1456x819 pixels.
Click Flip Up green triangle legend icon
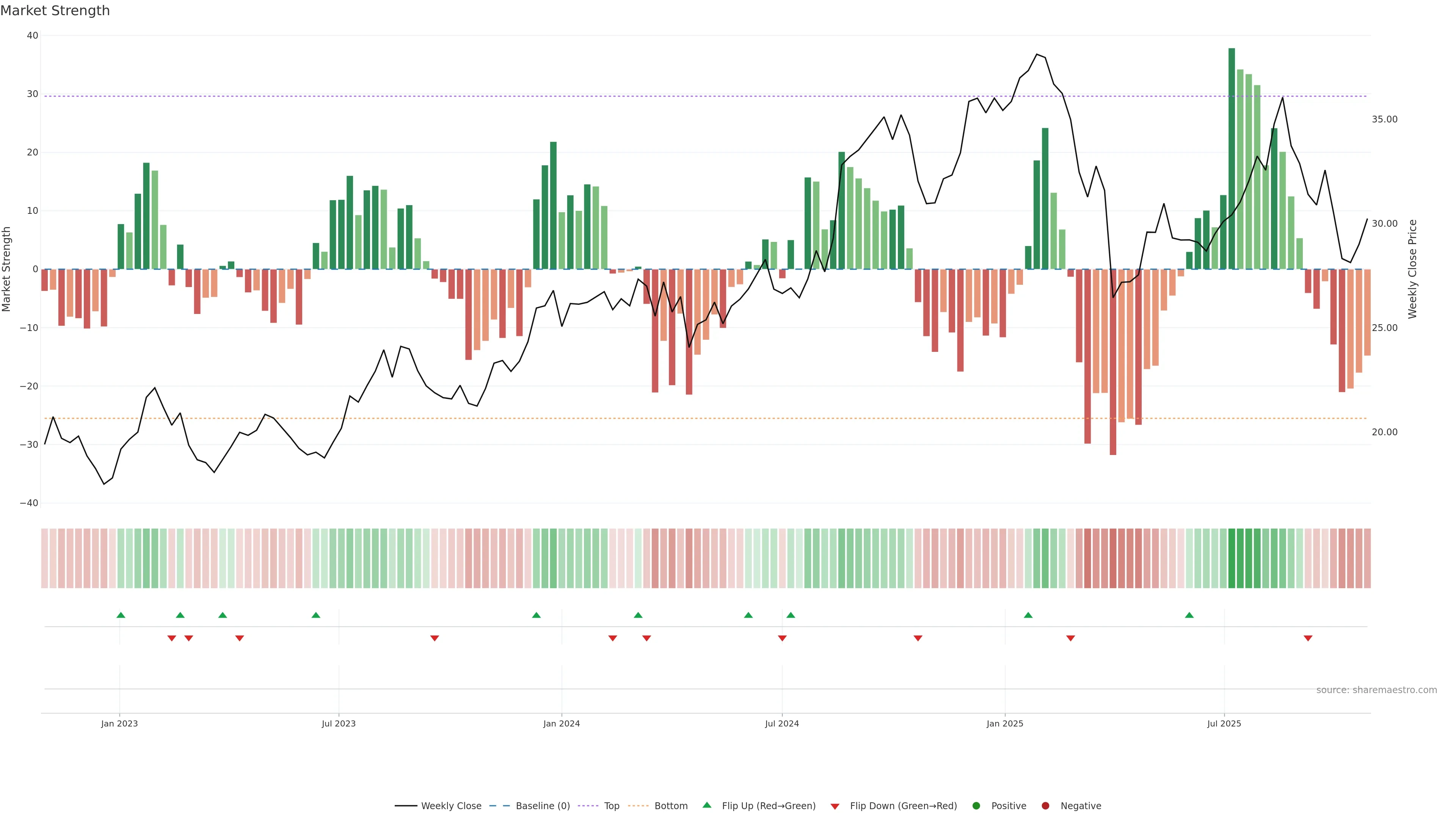pyautogui.click(x=706, y=805)
